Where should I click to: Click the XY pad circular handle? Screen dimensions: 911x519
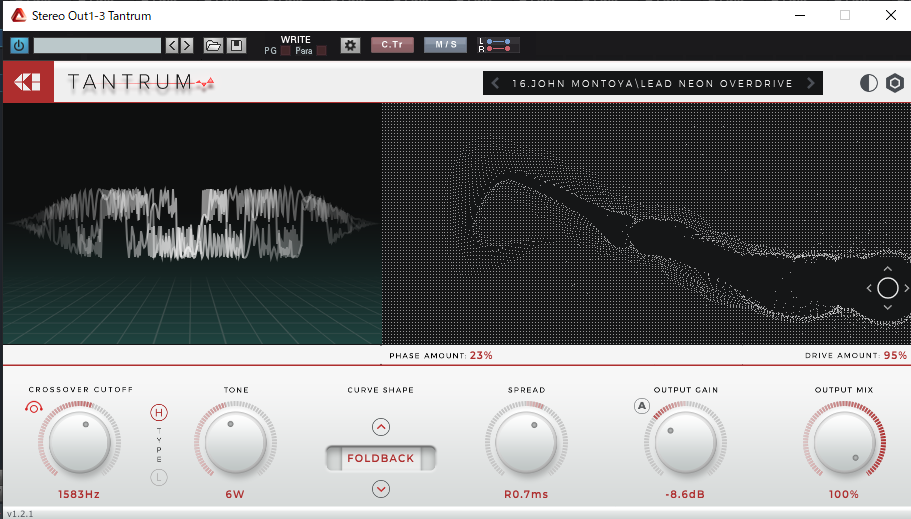point(887,288)
